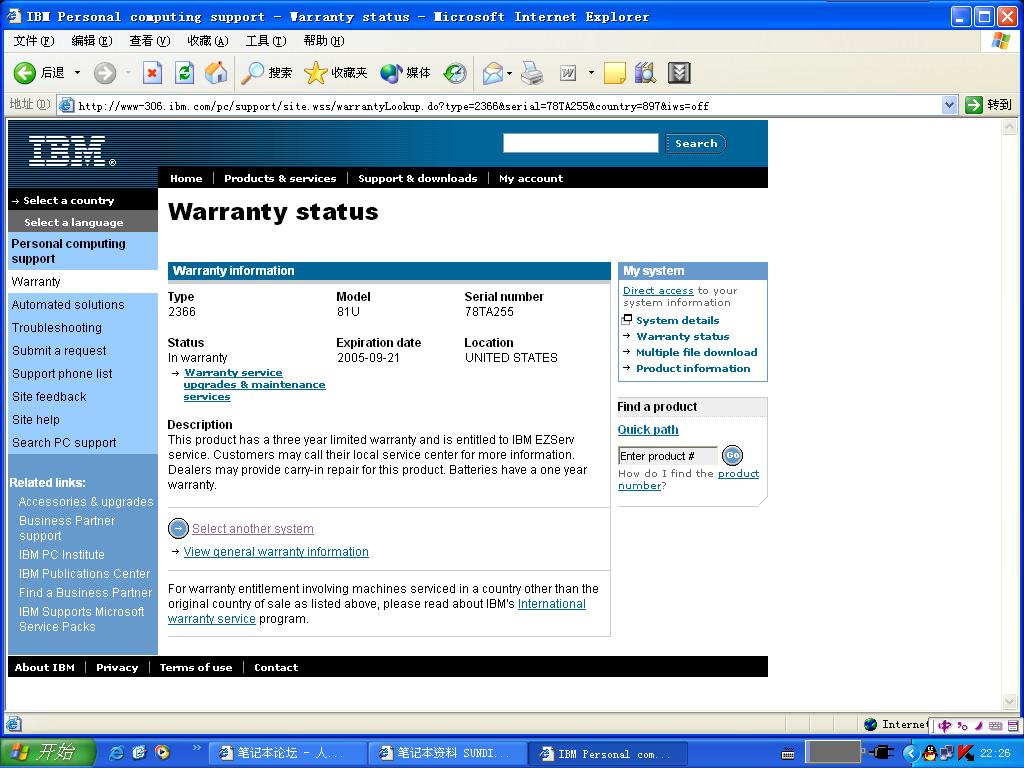Open the 查看 menu
The image size is (1024, 768).
[x=150, y=40]
